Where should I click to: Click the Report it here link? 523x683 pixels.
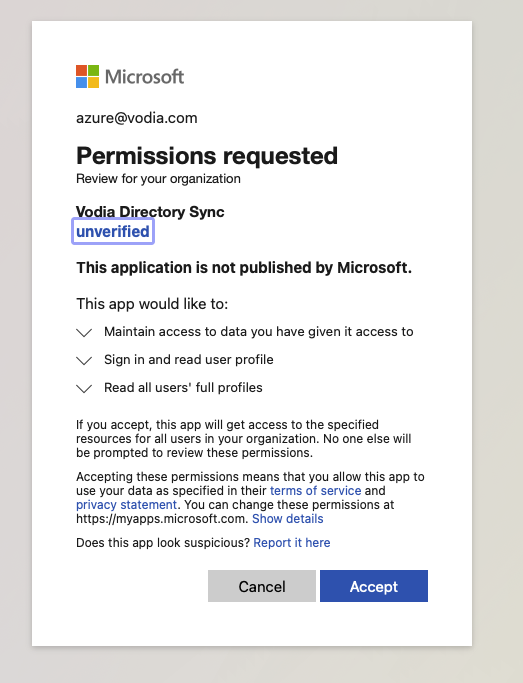[292, 543]
